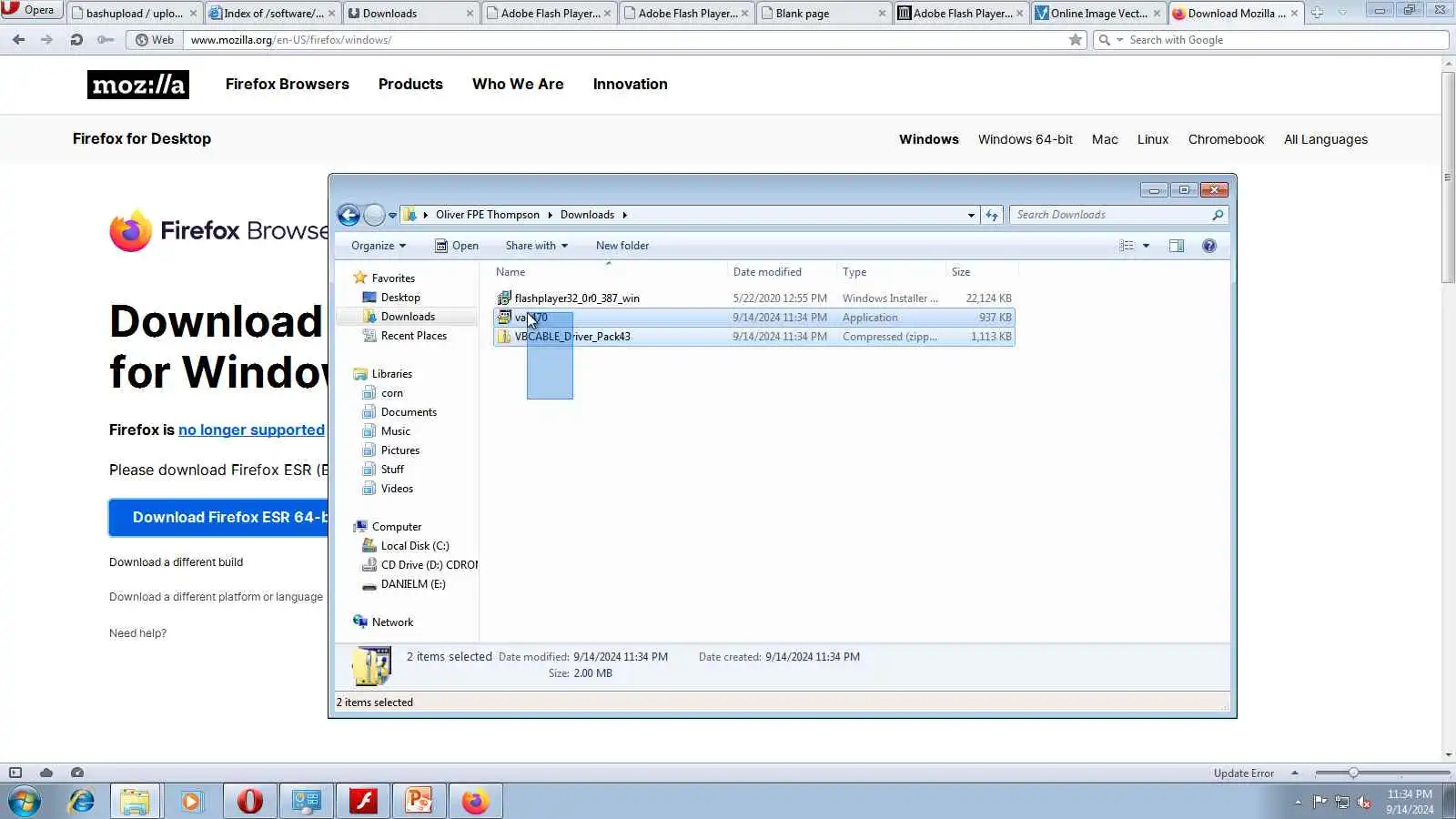The width and height of the screenshot is (1456, 819).
Task: Open the Products menu
Action: 410,84
